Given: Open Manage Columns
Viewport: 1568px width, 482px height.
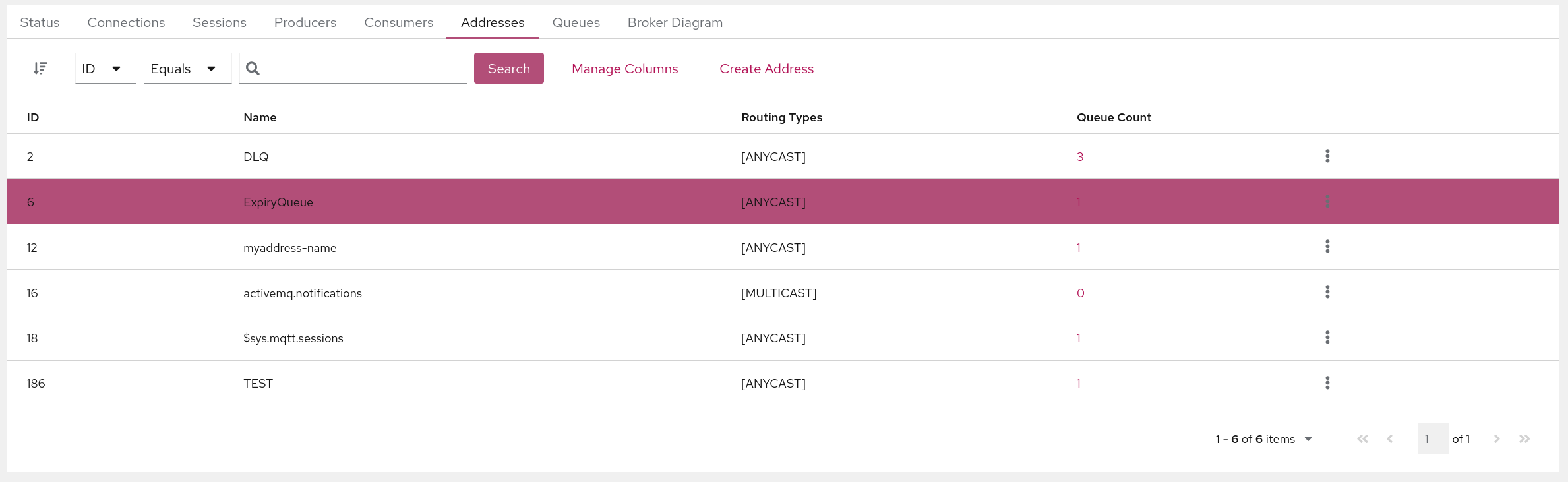Looking at the screenshot, I should tap(624, 69).
